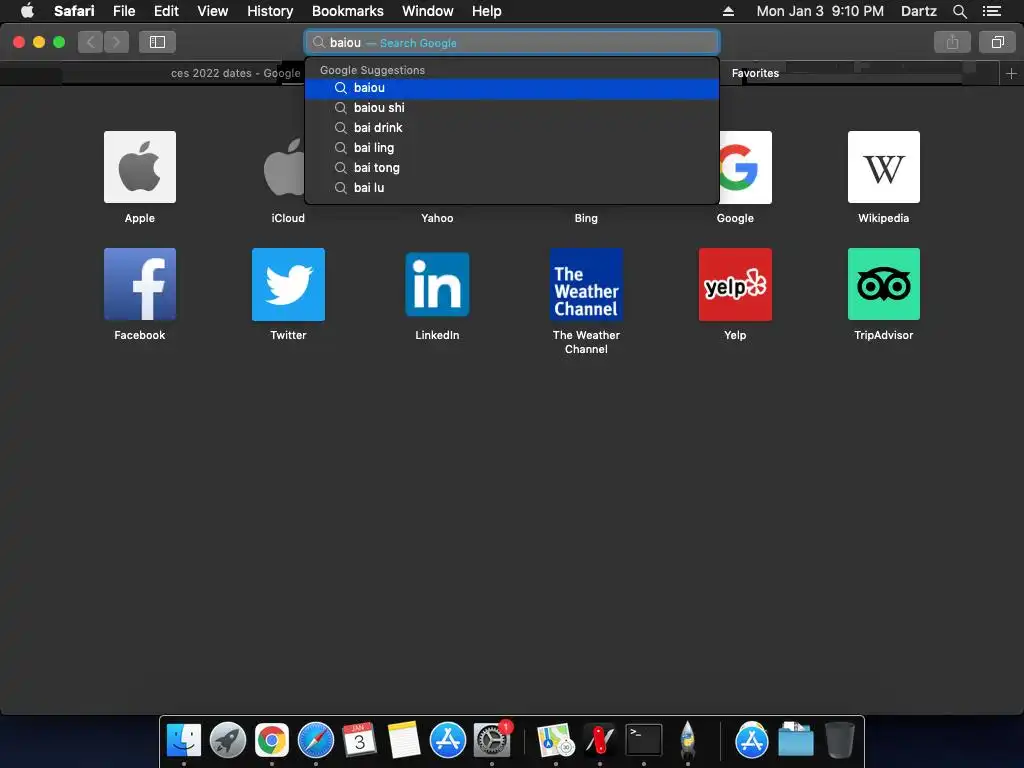Click the Share button in toolbar

(952, 42)
